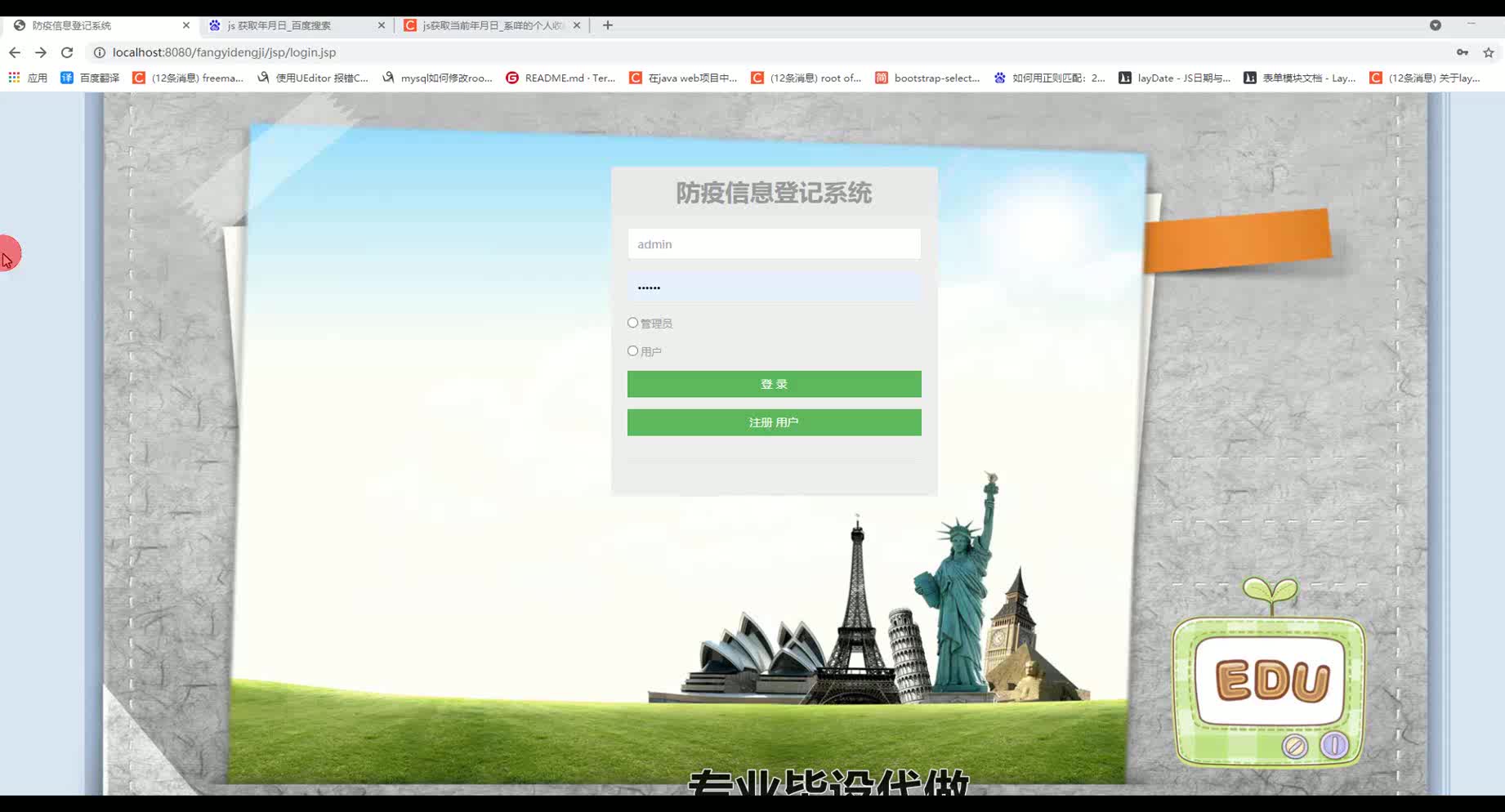Image resolution: width=1505 pixels, height=812 pixels.
Task: Open the browser profile dropdown icon
Action: click(1436, 25)
